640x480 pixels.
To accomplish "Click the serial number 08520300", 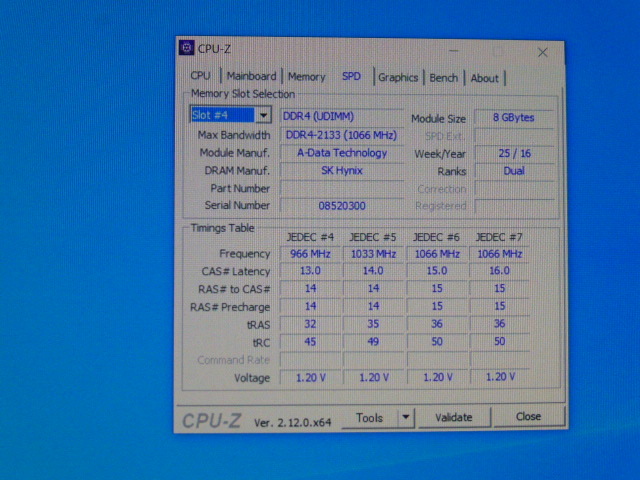I will (342, 206).
